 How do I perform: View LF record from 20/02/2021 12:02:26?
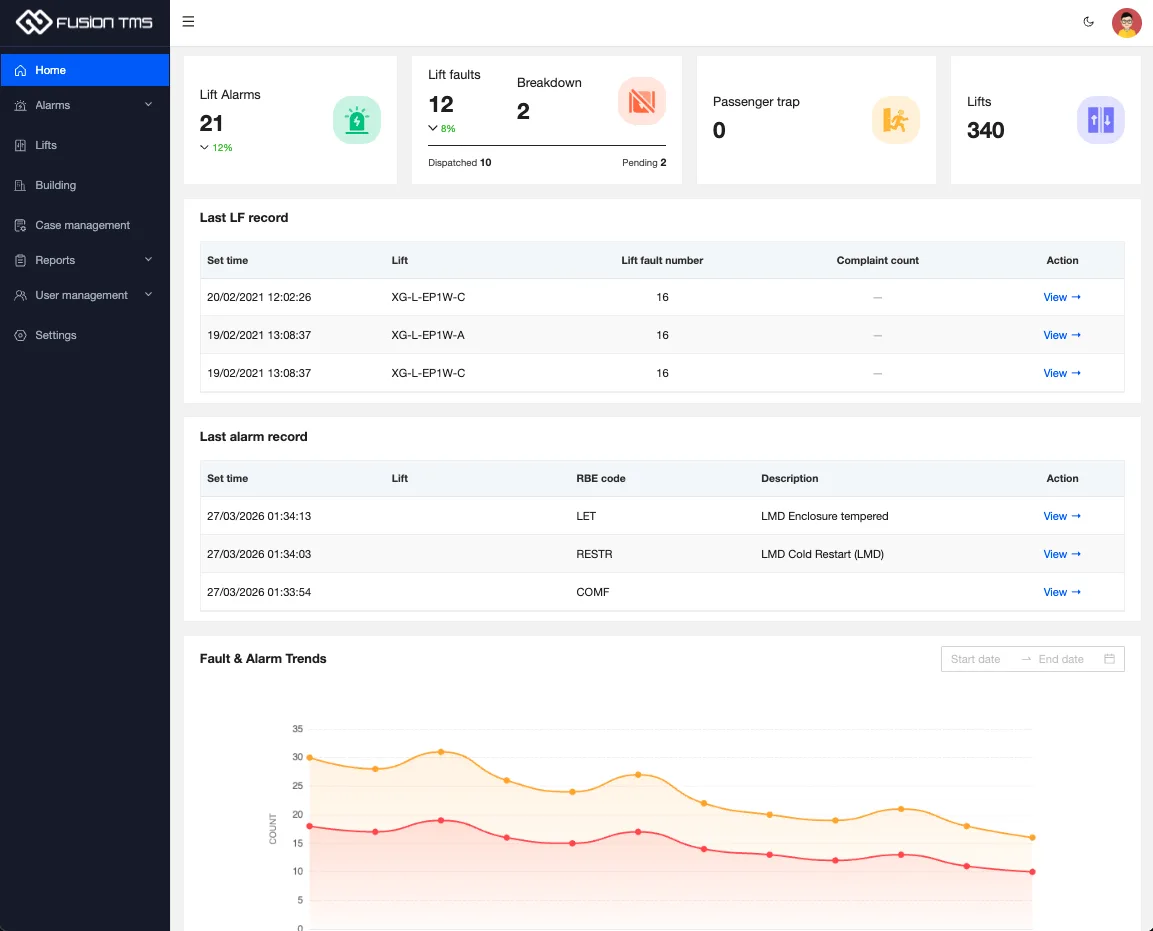click(1062, 297)
